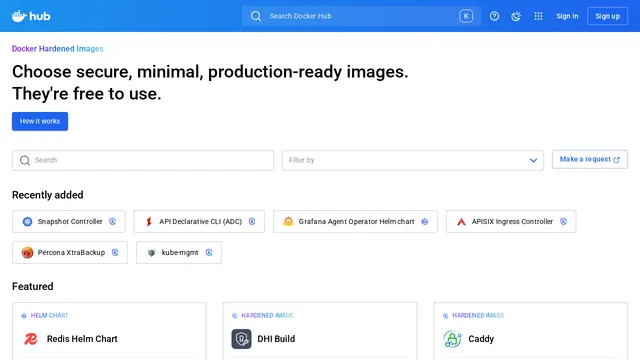
Task: Click the hardened badge on Snapshot Controller
Action: coord(113,221)
